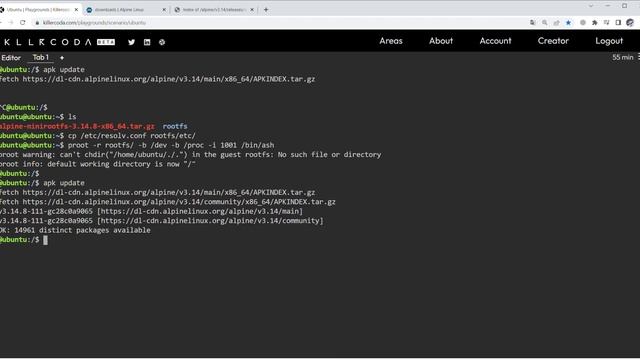Click the community APKINDEX.tar.gz fetch URL
640x360 pixels.
click(x=179, y=202)
